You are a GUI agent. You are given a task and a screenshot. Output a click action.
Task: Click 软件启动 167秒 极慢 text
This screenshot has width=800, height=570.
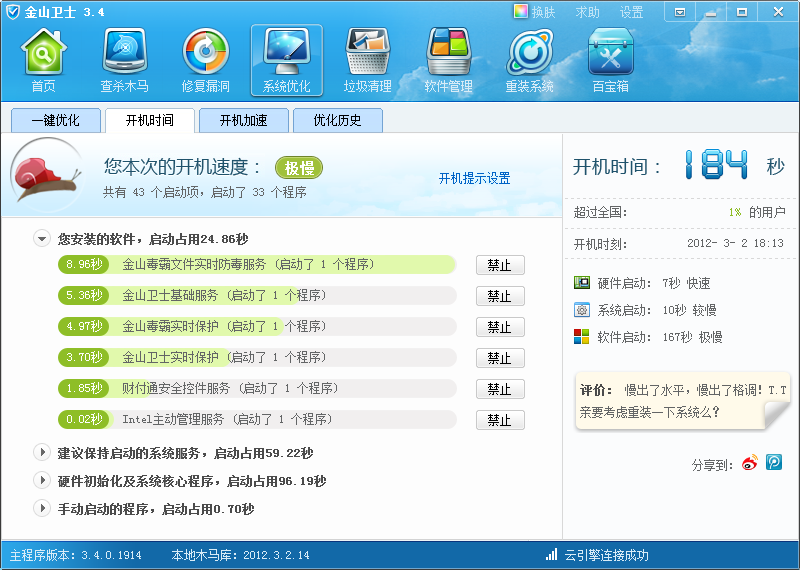pyautogui.click(x=660, y=337)
